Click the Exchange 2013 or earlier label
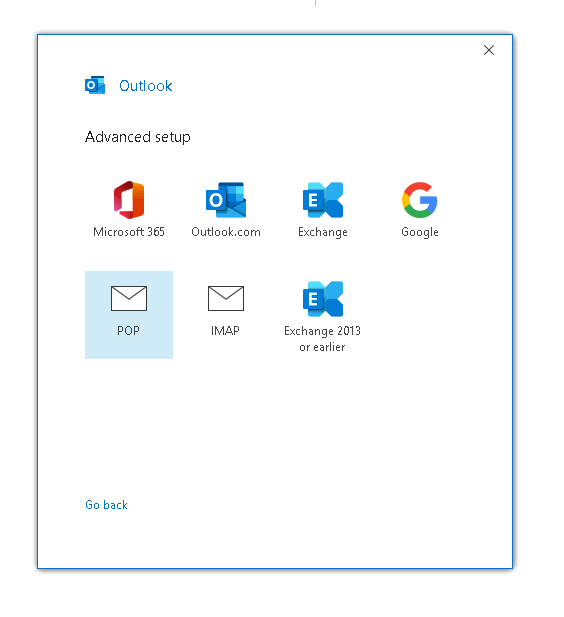Screen dimensions: 564x617 click(322, 339)
